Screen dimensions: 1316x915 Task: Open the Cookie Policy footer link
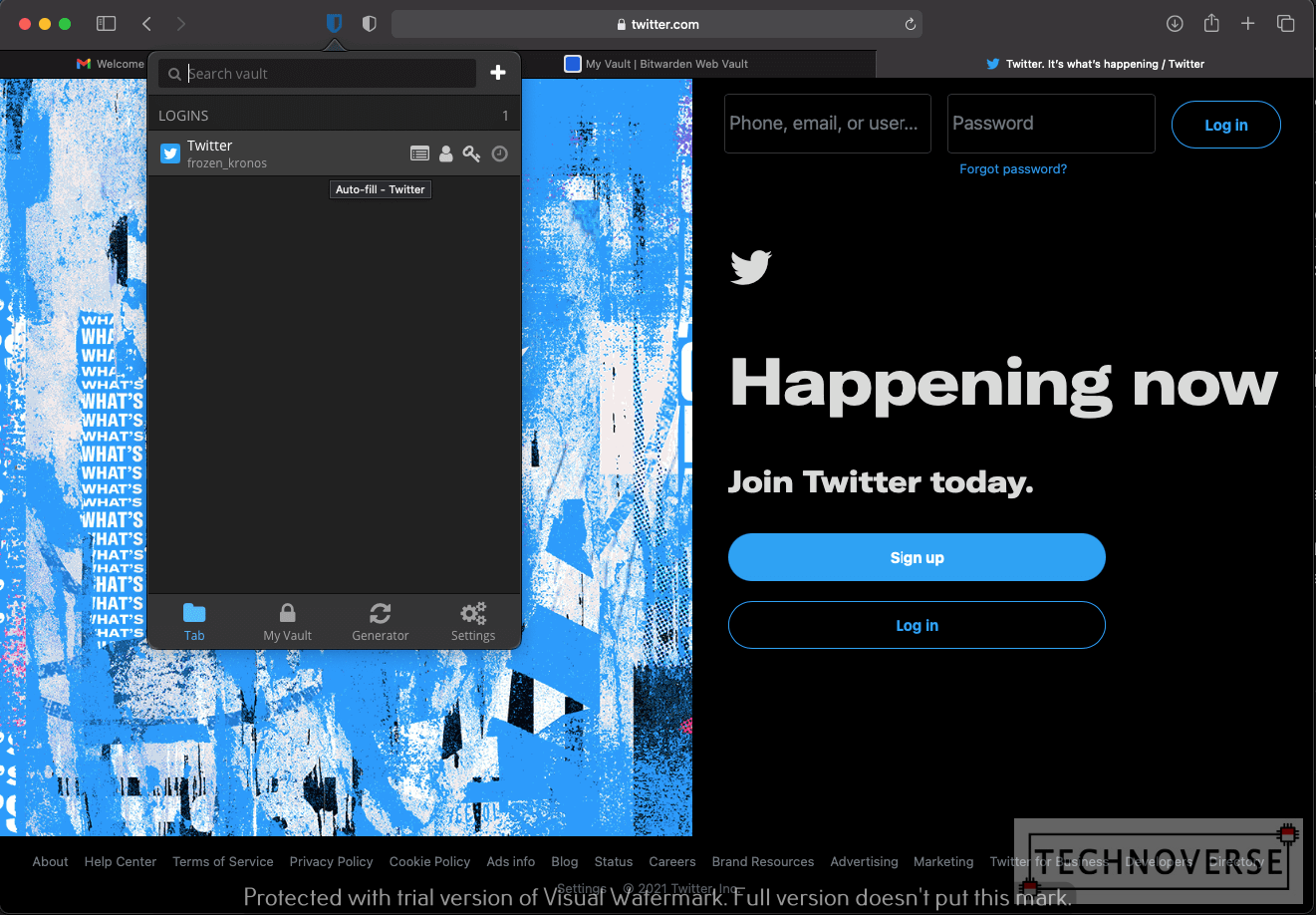[429, 862]
